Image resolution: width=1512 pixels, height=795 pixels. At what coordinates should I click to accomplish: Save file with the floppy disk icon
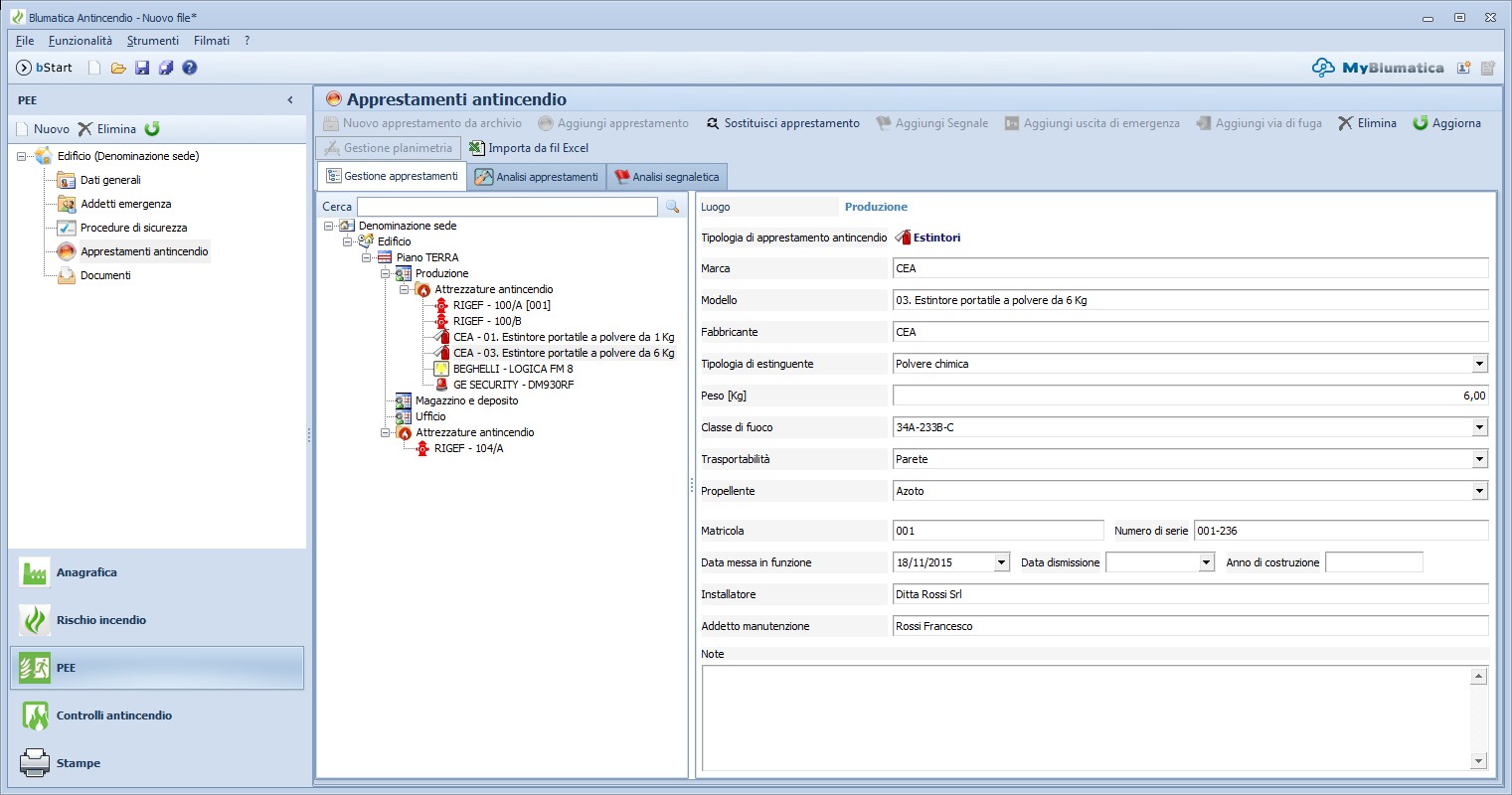click(142, 68)
